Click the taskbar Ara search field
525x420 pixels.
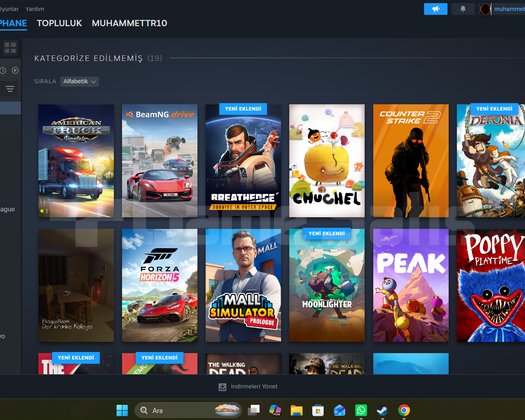(x=188, y=410)
